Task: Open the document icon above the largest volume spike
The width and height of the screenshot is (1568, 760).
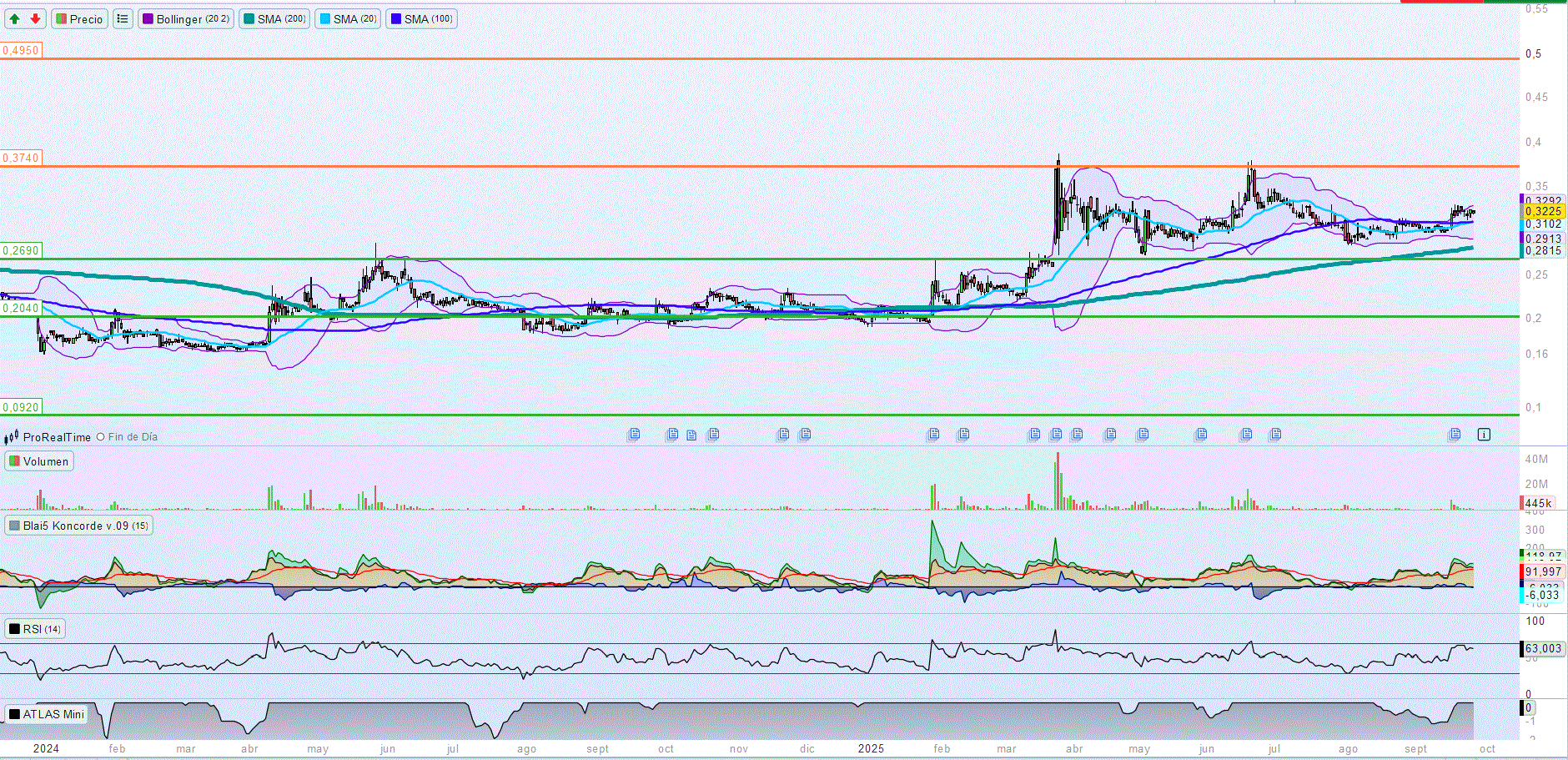Action: click(1057, 435)
